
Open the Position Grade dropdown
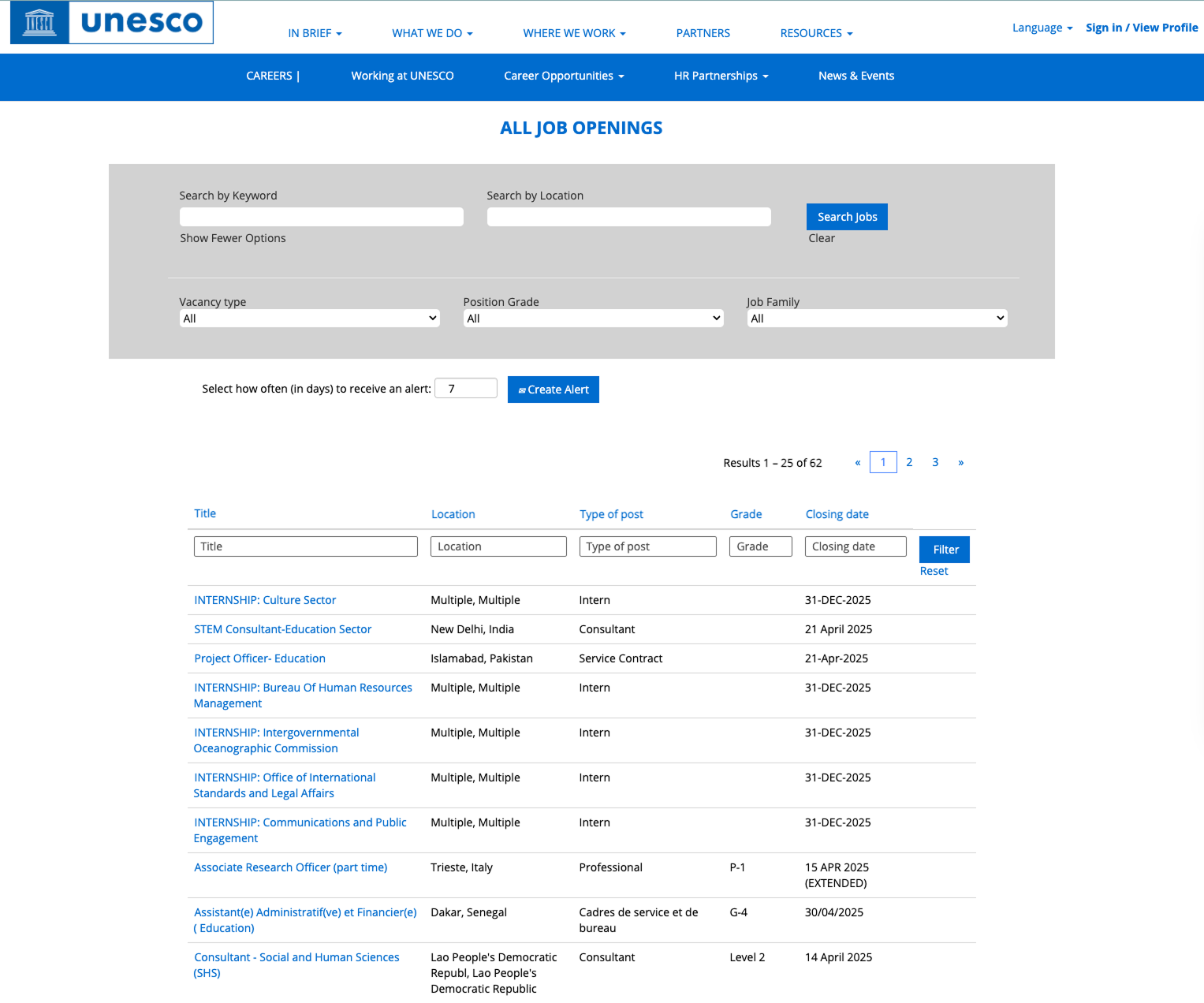pos(593,319)
